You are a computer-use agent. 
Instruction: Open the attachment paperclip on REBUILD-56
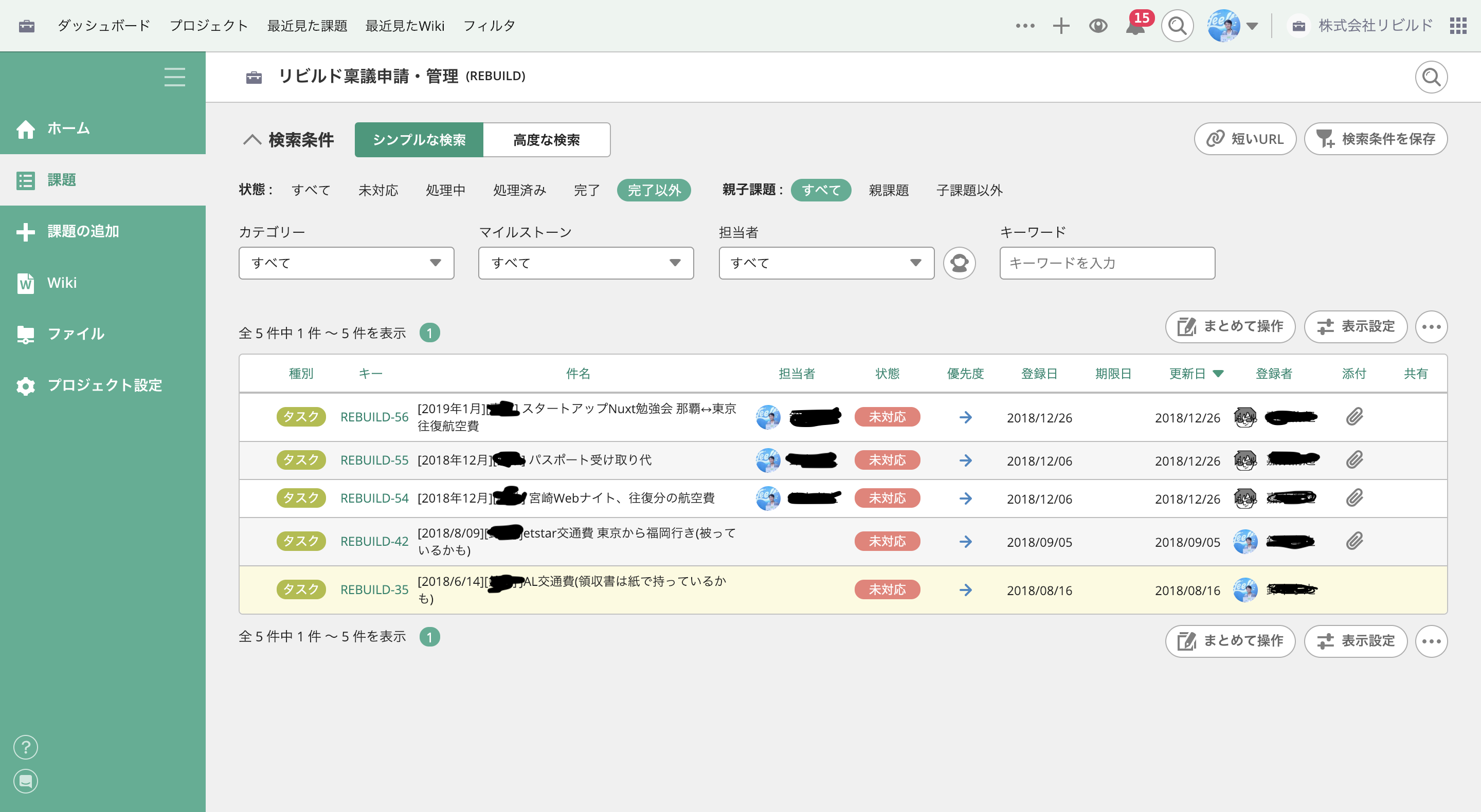[x=1354, y=417]
